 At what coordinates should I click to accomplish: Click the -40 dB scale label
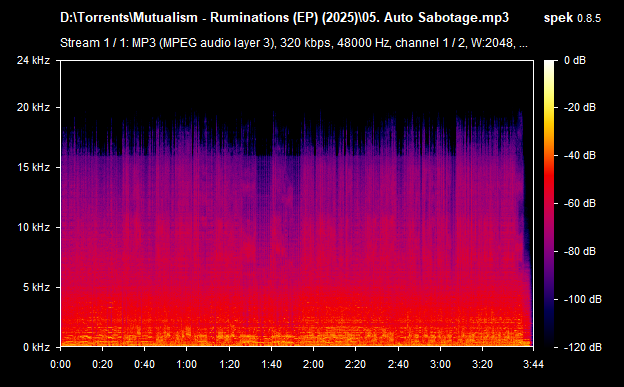tap(579, 155)
